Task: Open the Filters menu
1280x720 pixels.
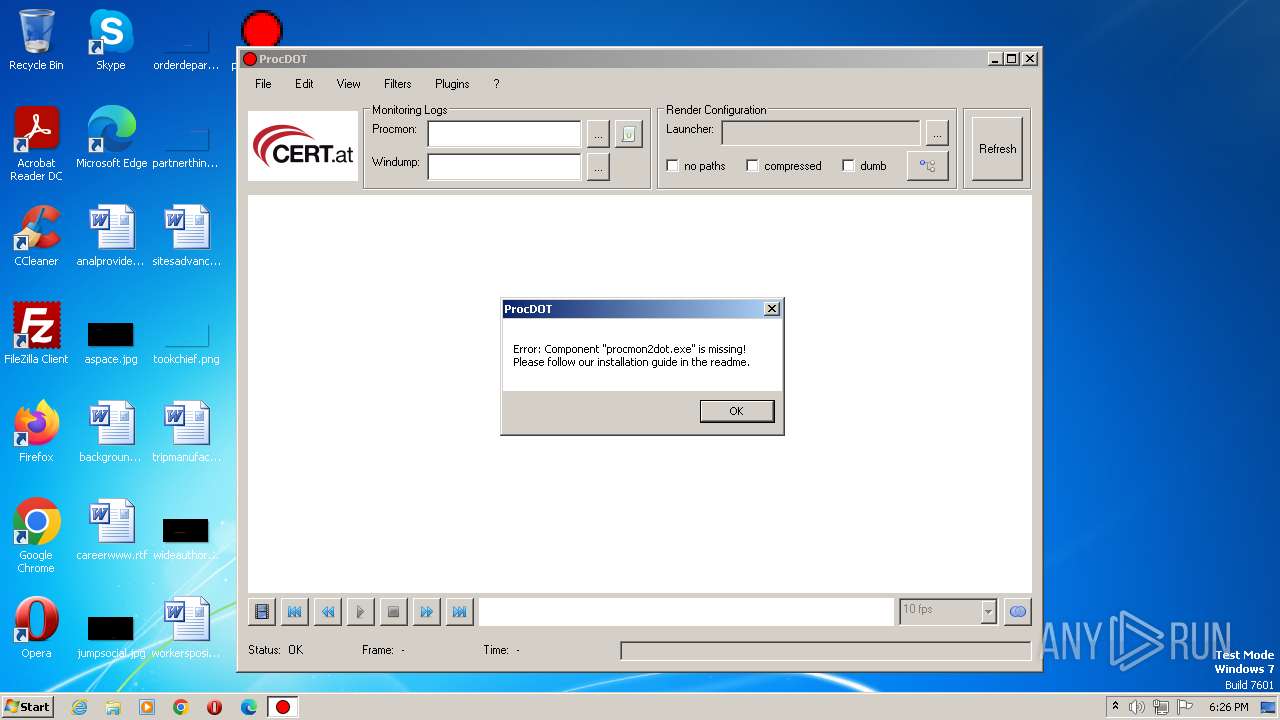Action: pyautogui.click(x=398, y=84)
